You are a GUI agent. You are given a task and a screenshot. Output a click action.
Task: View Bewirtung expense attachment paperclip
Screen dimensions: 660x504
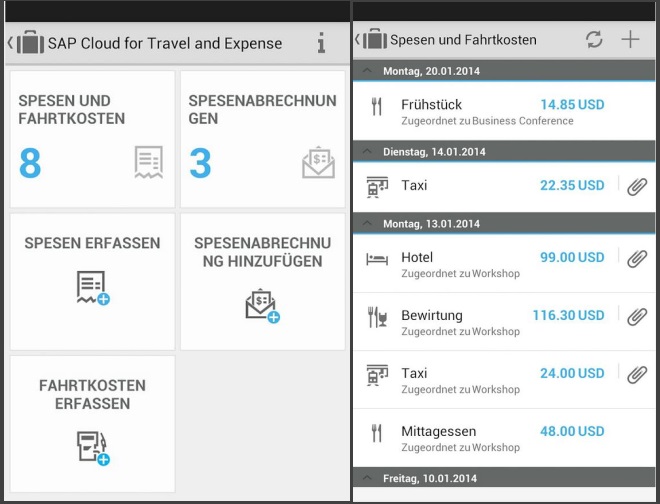(637, 316)
